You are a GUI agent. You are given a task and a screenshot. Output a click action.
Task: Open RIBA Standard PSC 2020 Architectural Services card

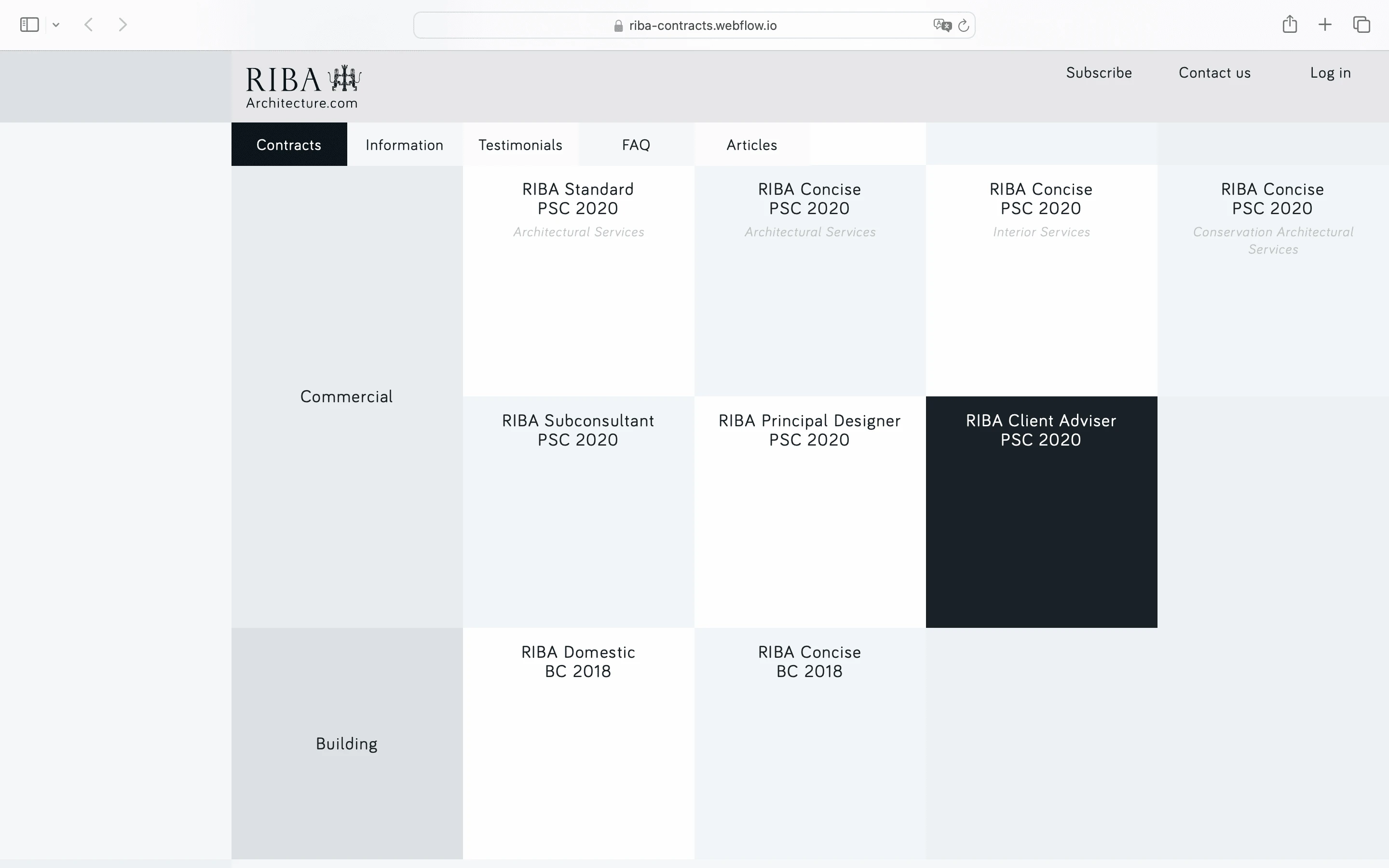click(x=579, y=281)
